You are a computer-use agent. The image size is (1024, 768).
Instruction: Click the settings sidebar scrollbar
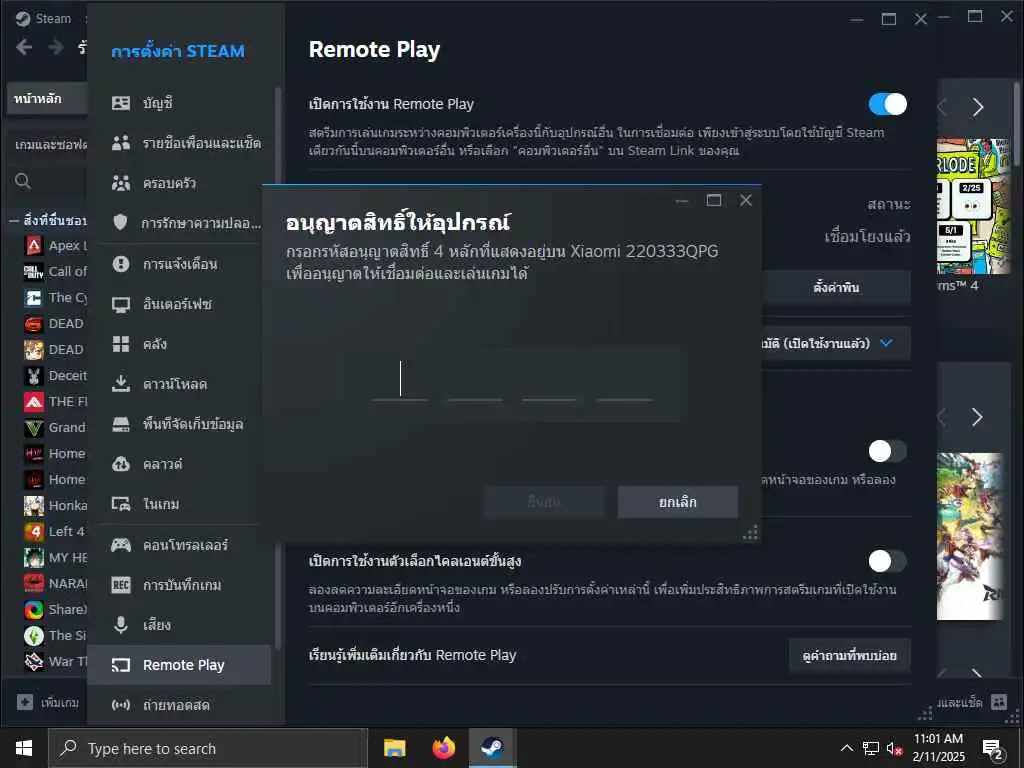278,366
